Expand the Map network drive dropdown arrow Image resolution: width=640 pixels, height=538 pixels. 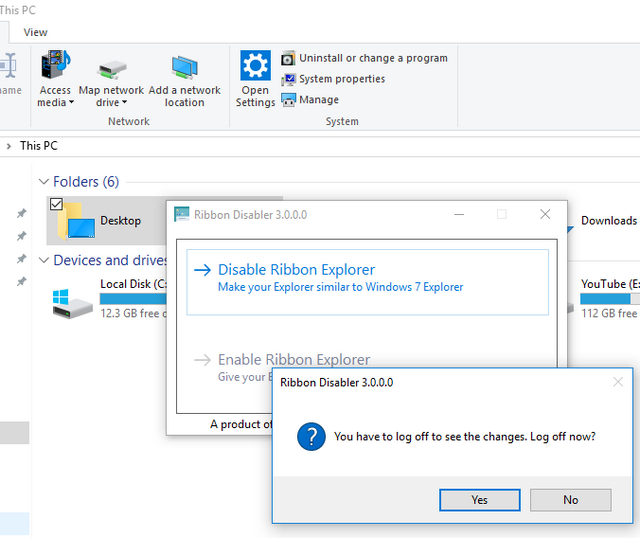tap(124, 102)
